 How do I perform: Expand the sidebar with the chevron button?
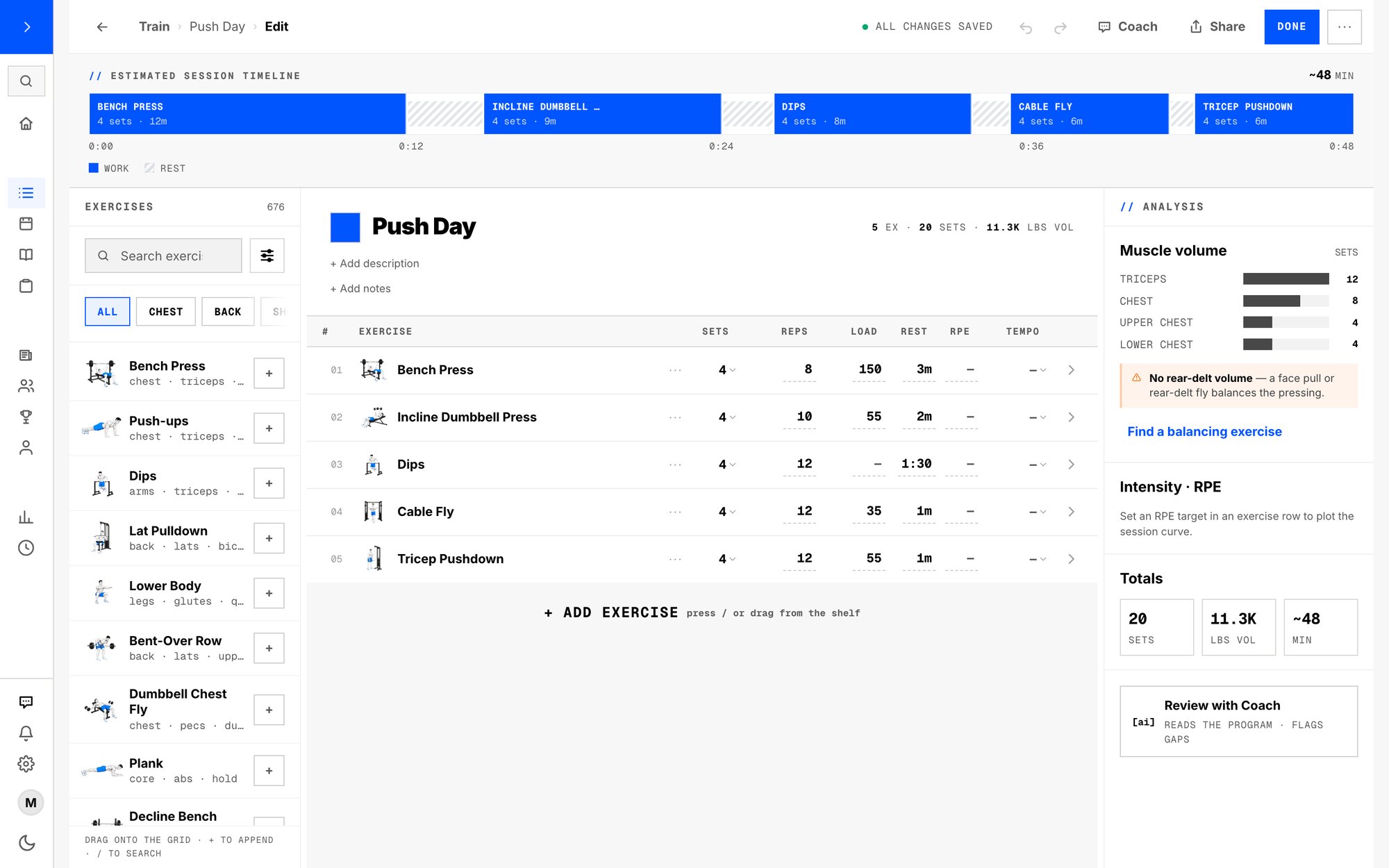point(26,26)
